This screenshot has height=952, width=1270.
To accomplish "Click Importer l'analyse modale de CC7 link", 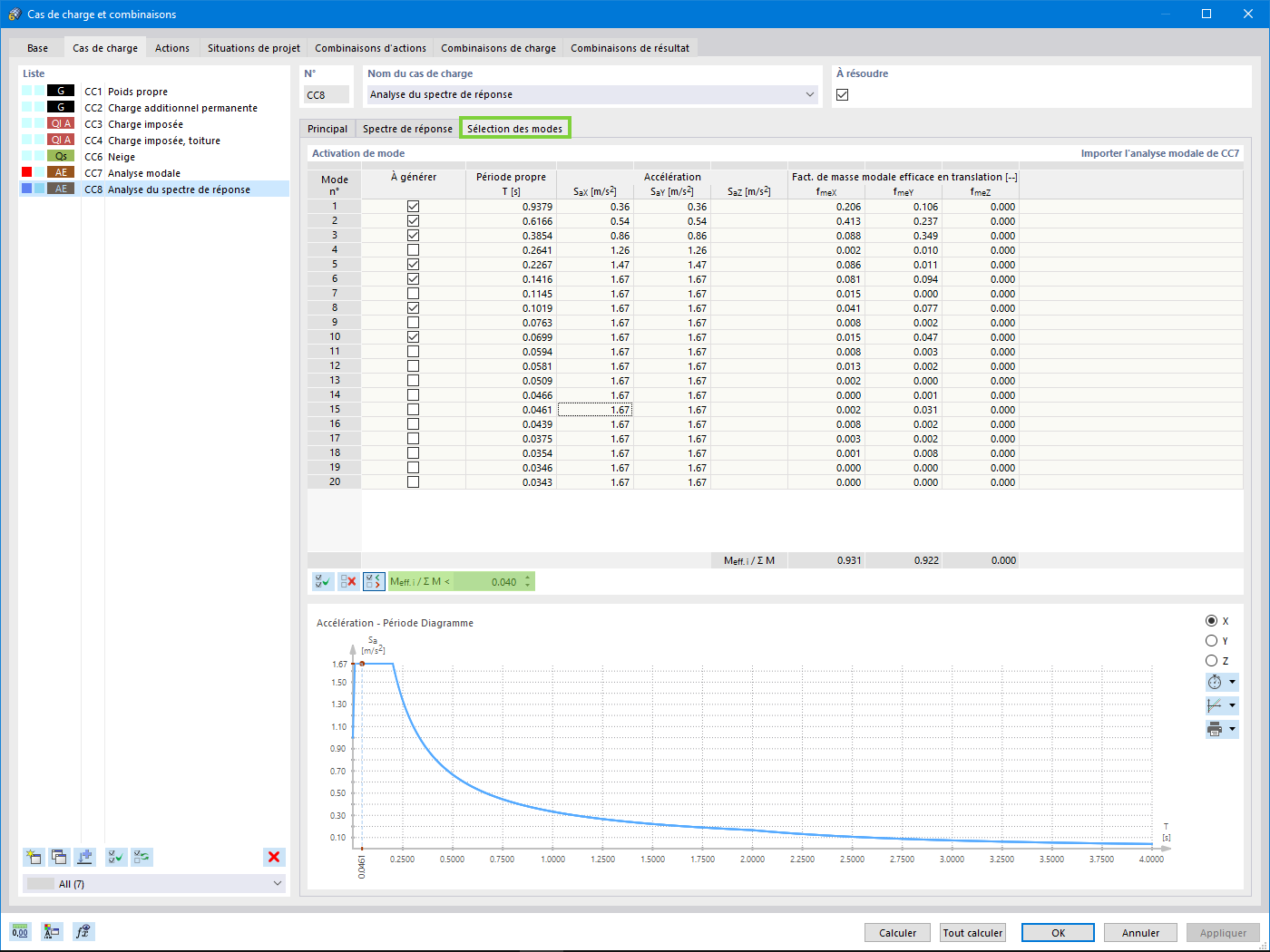I will pos(1159,153).
